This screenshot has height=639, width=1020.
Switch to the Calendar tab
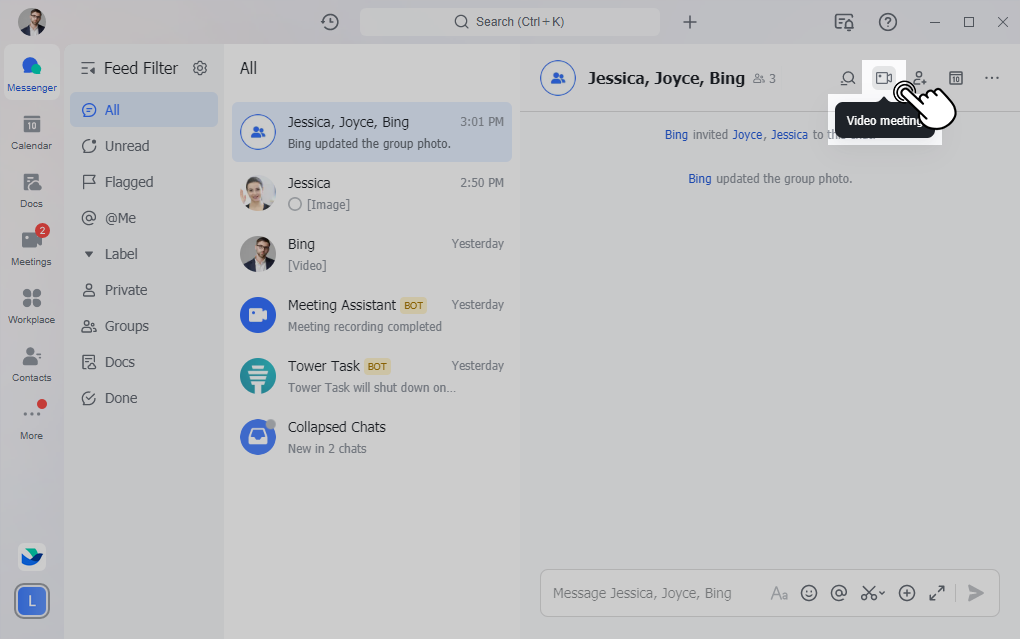(x=31, y=131)
